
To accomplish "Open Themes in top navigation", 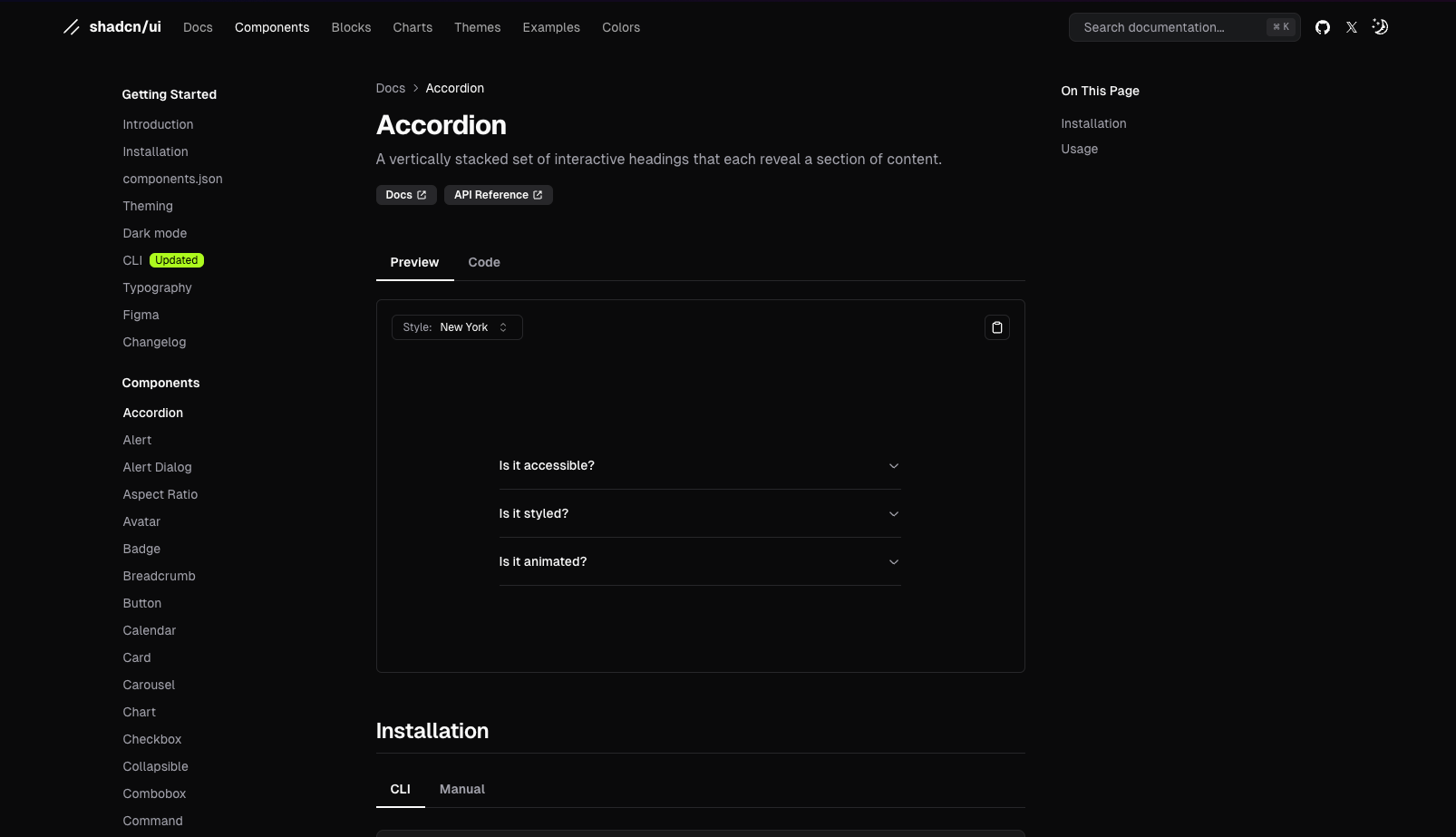I will [x=477, y=27].
